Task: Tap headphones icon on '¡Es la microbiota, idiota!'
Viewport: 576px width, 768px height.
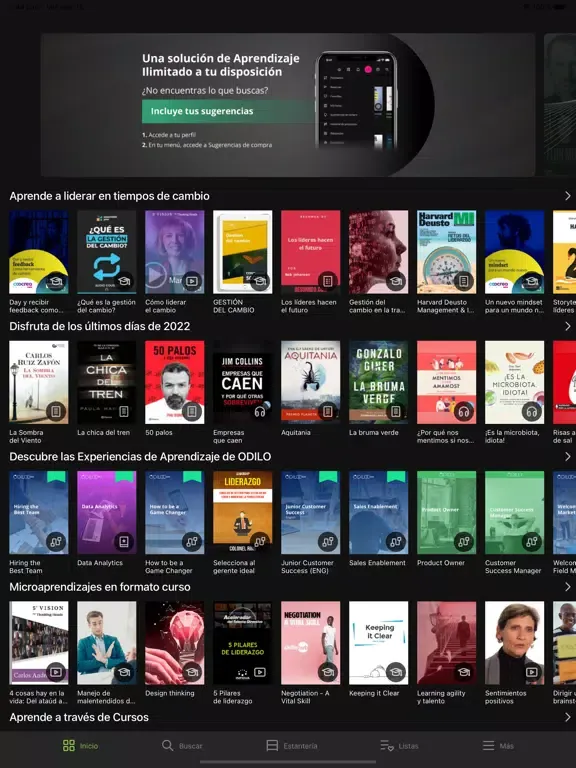Action: tap(532, 411)
